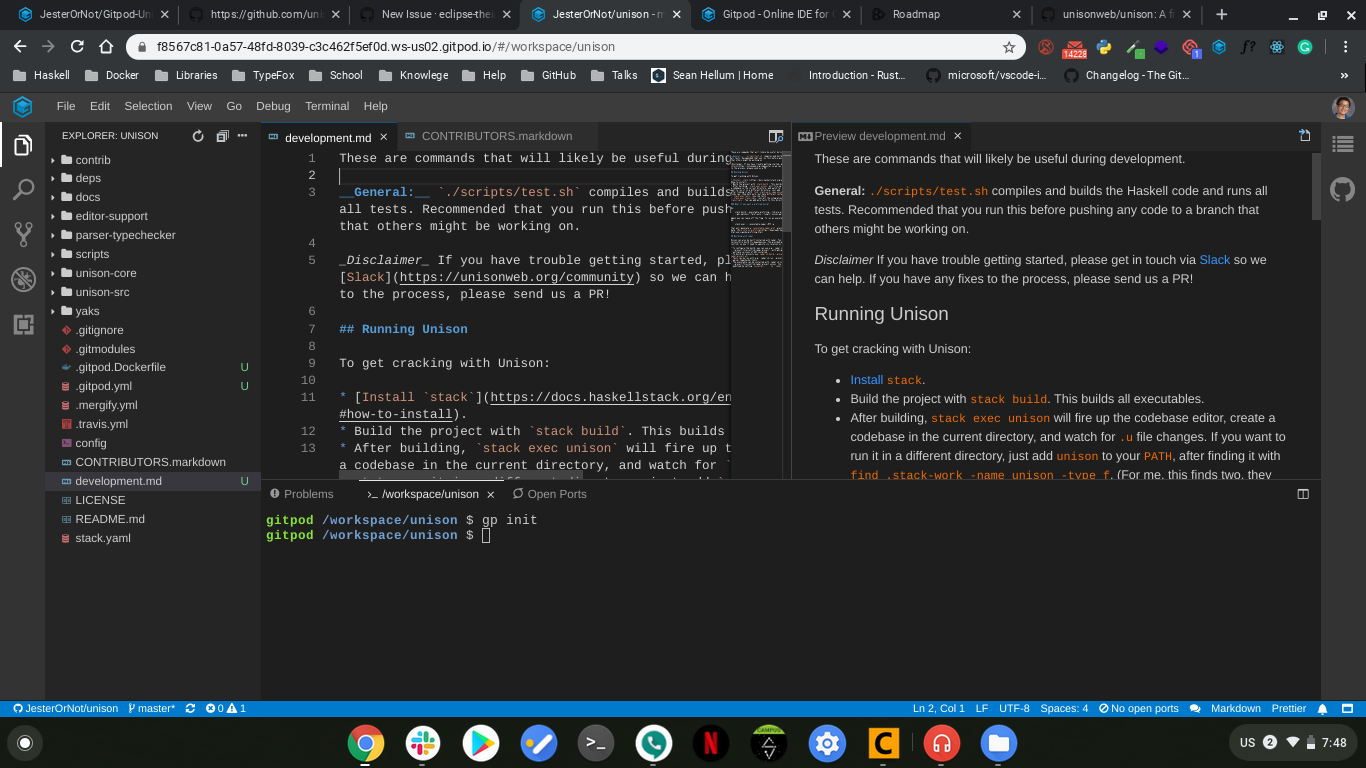This screenshot has width=1366, height=768.
Task: Open the Netflix app in the shelf
Action: (x=710, y=743)
